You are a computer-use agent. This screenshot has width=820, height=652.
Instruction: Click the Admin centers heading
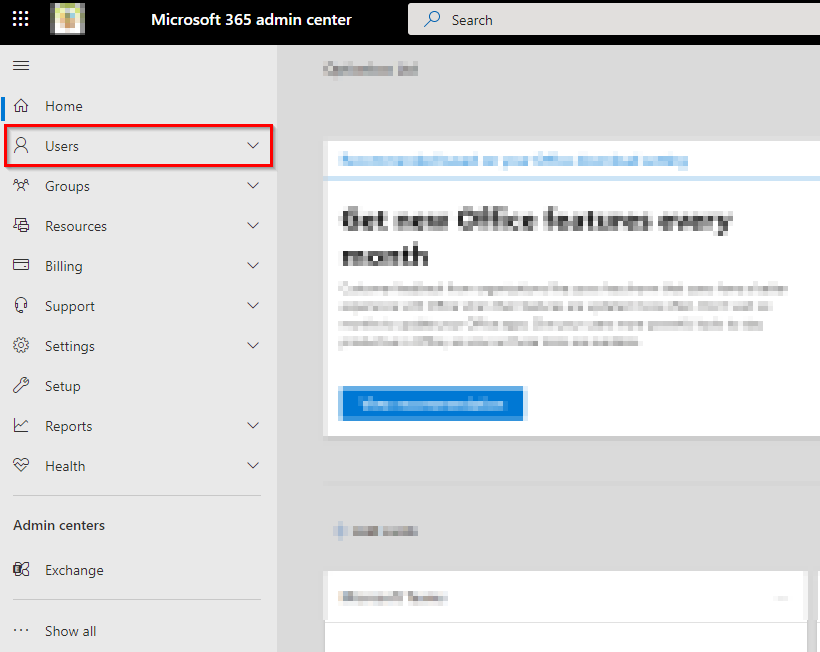point(59,525)
